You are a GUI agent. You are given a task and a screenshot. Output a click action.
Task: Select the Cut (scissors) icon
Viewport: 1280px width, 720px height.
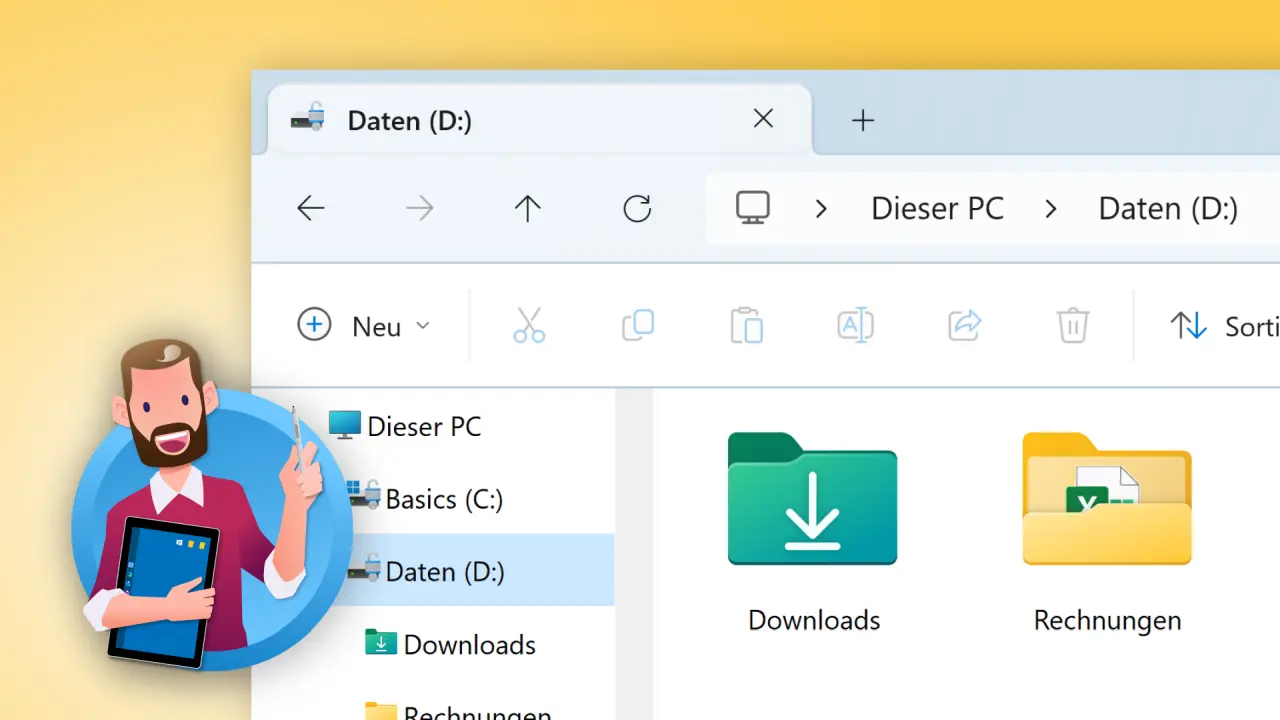click(x=529, y=325)
